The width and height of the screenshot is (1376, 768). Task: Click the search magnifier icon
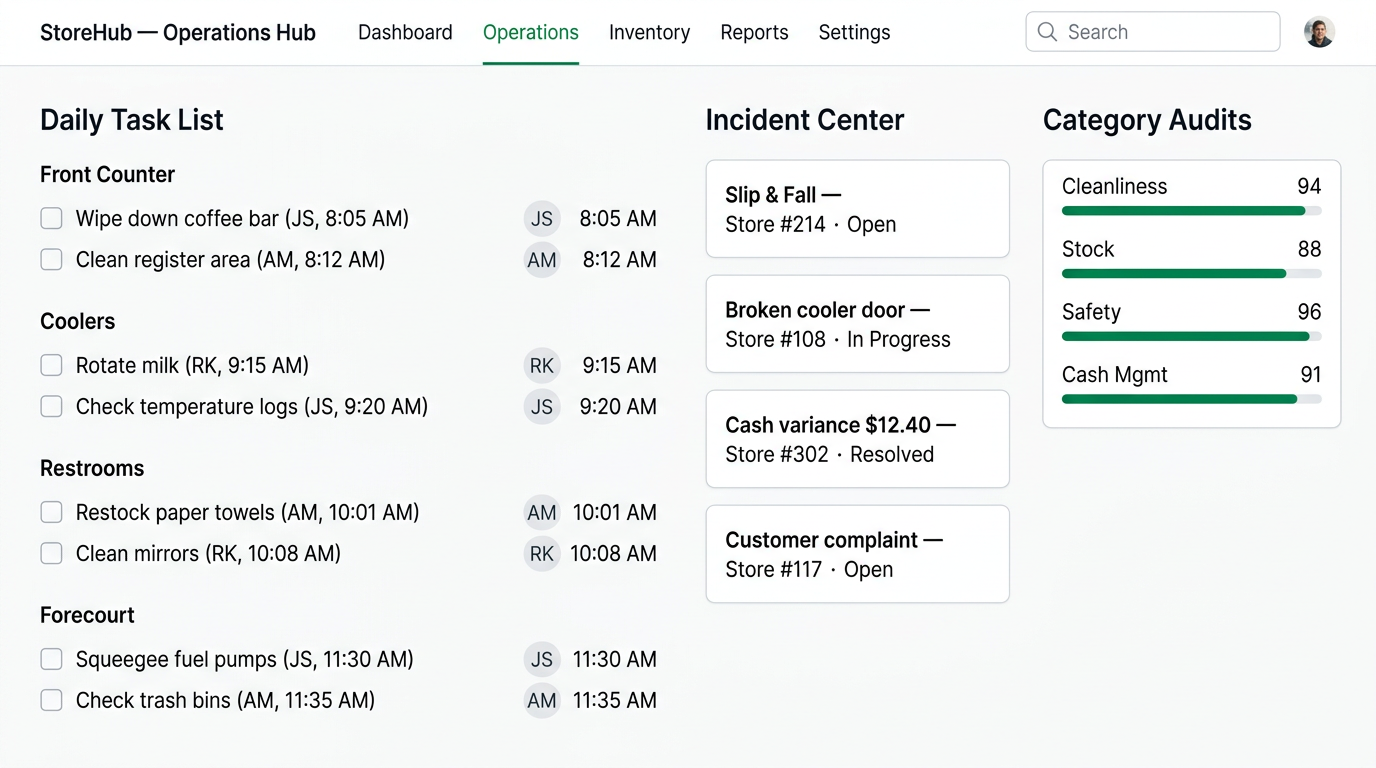pyautogui.click(x=1047, y=32)
